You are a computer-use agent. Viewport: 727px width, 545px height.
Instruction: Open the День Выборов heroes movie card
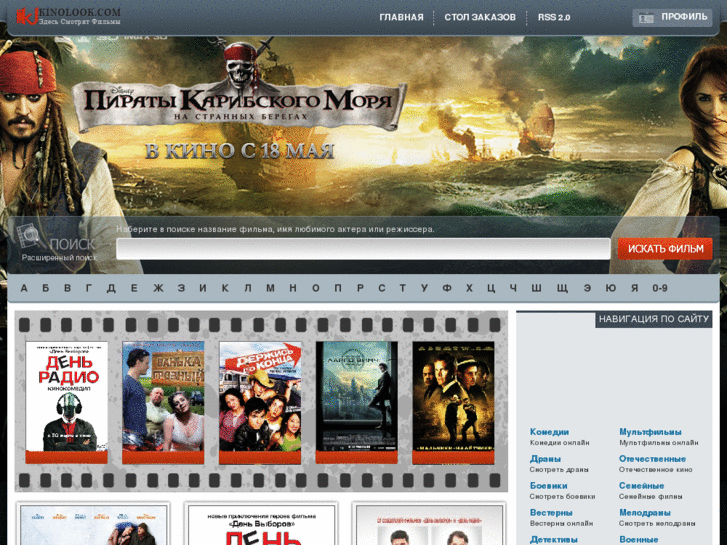tap(261, 523)
